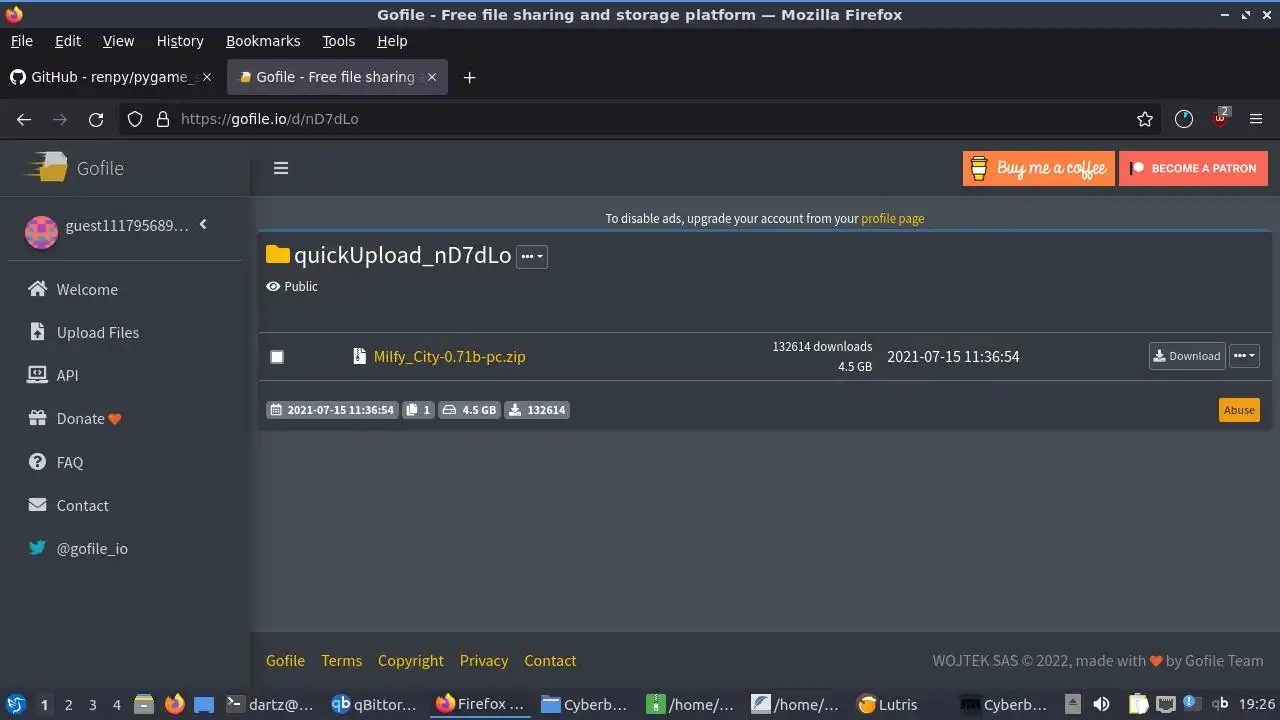Open the History menu
1280x720 pixels.
(x=180, y=41)
